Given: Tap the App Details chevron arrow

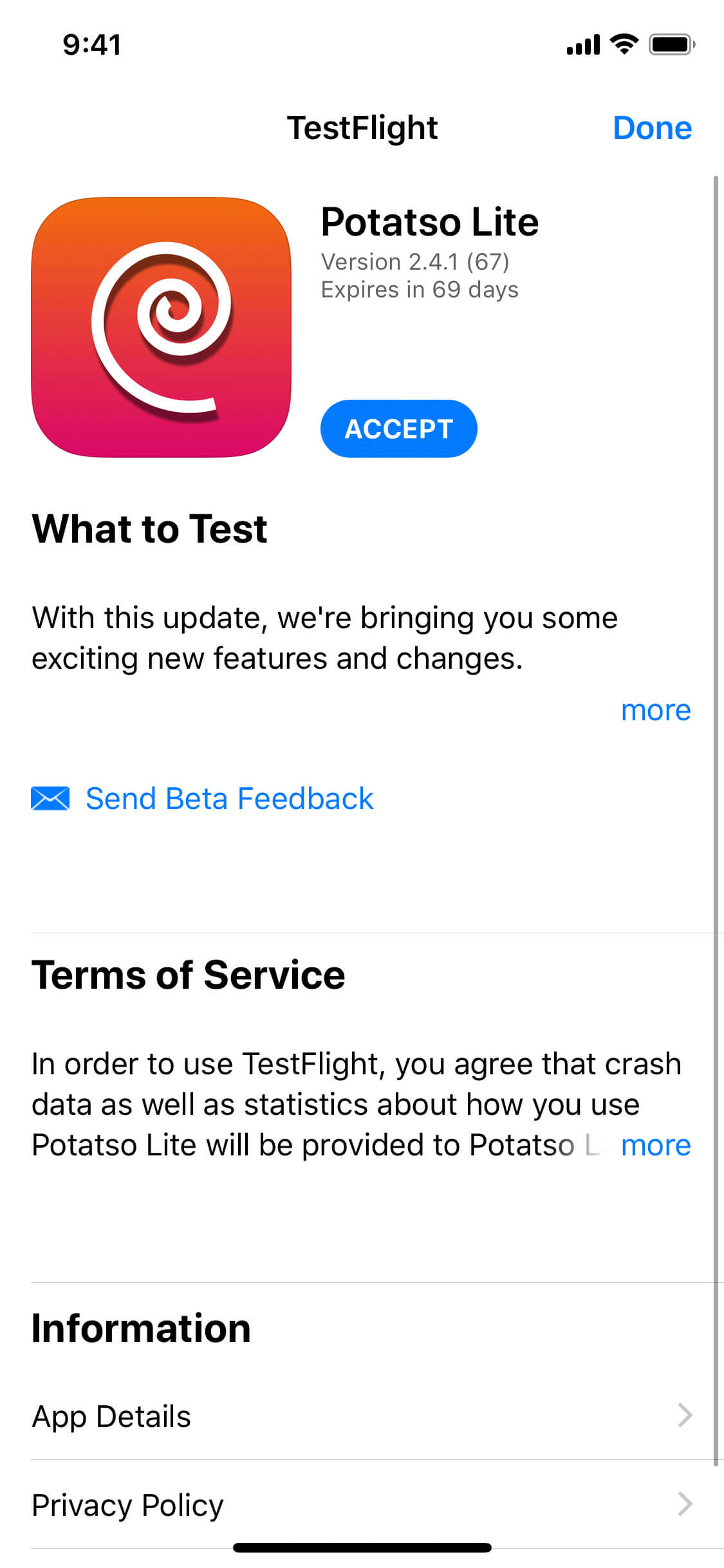Looking at the screenshot, I should click(x=685, y=1415).
